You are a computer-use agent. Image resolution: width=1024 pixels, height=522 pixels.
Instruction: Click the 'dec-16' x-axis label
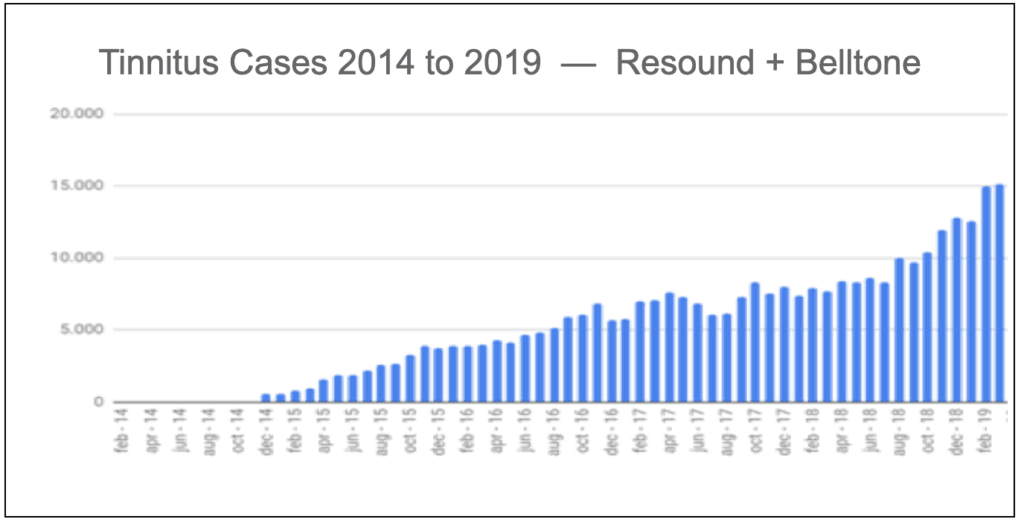click(613, 431)
